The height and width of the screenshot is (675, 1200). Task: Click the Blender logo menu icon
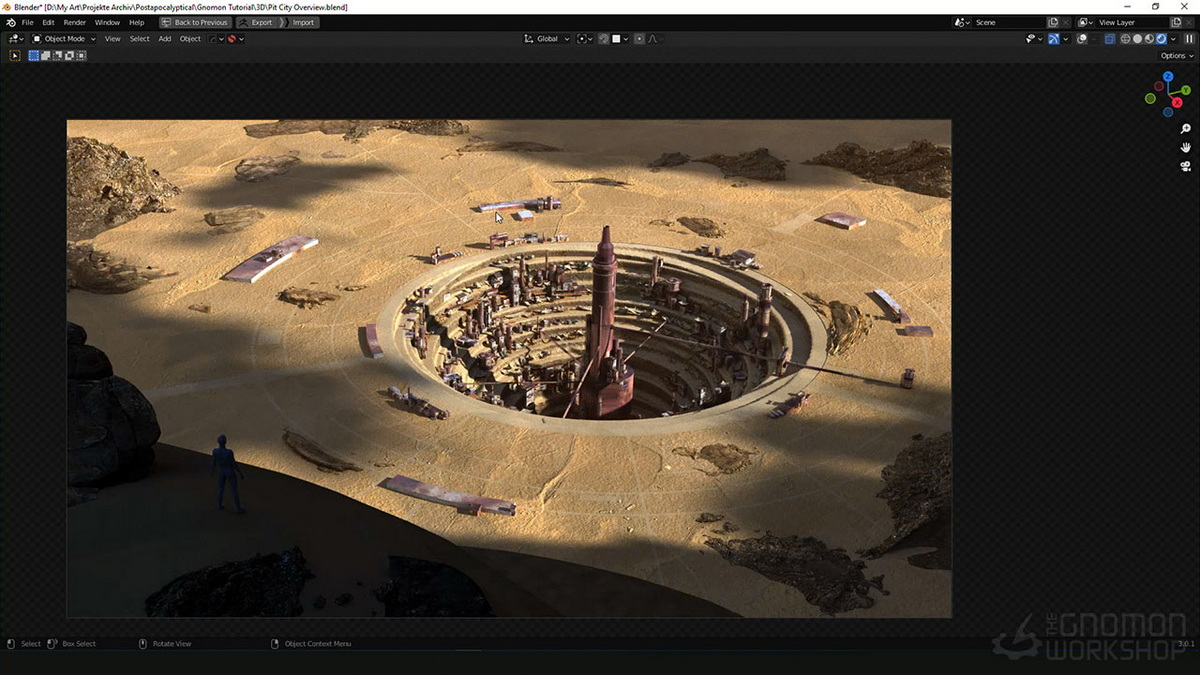(x=10, y=22)
